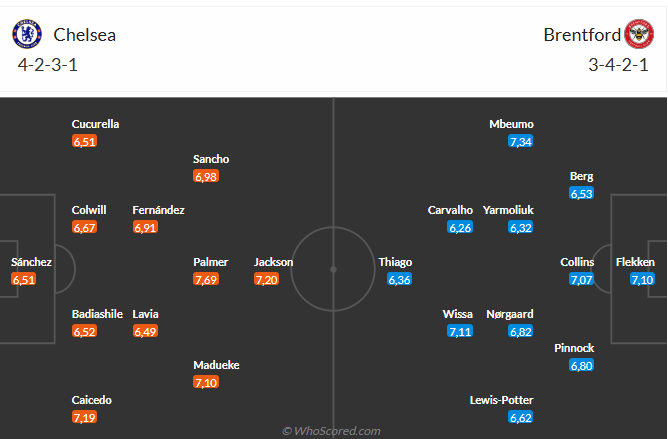Screen dimensions: 668x439
Task: Open goalkeeper Sánchez's name label
Action: (31, 262)
